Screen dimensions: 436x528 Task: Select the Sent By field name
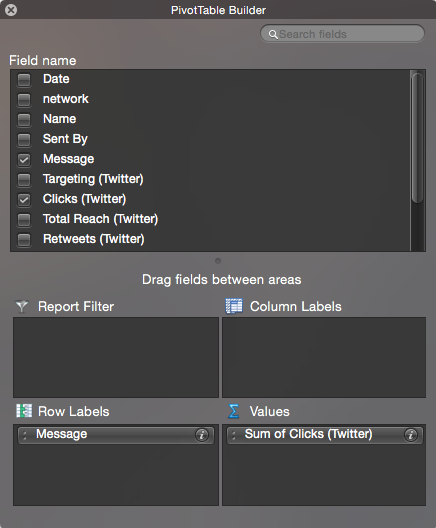[65, 139]
